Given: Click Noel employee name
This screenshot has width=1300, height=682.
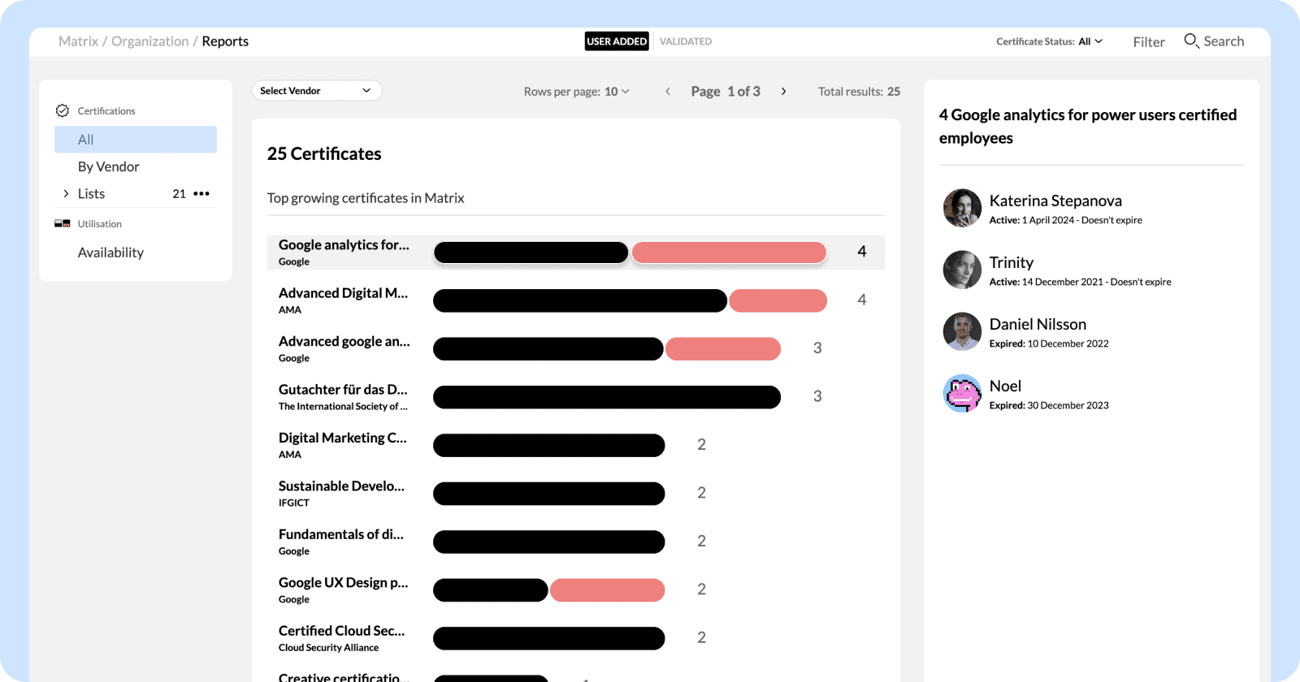Looking at the screenshot, I should (x=1005, y=386).
